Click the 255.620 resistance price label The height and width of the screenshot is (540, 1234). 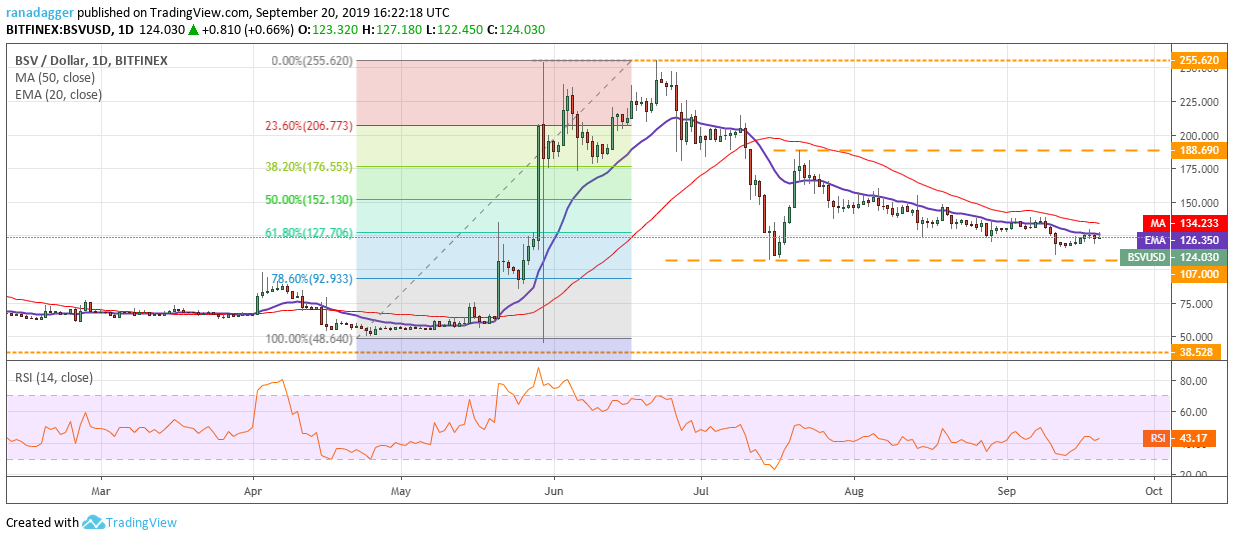(1197, 60)
